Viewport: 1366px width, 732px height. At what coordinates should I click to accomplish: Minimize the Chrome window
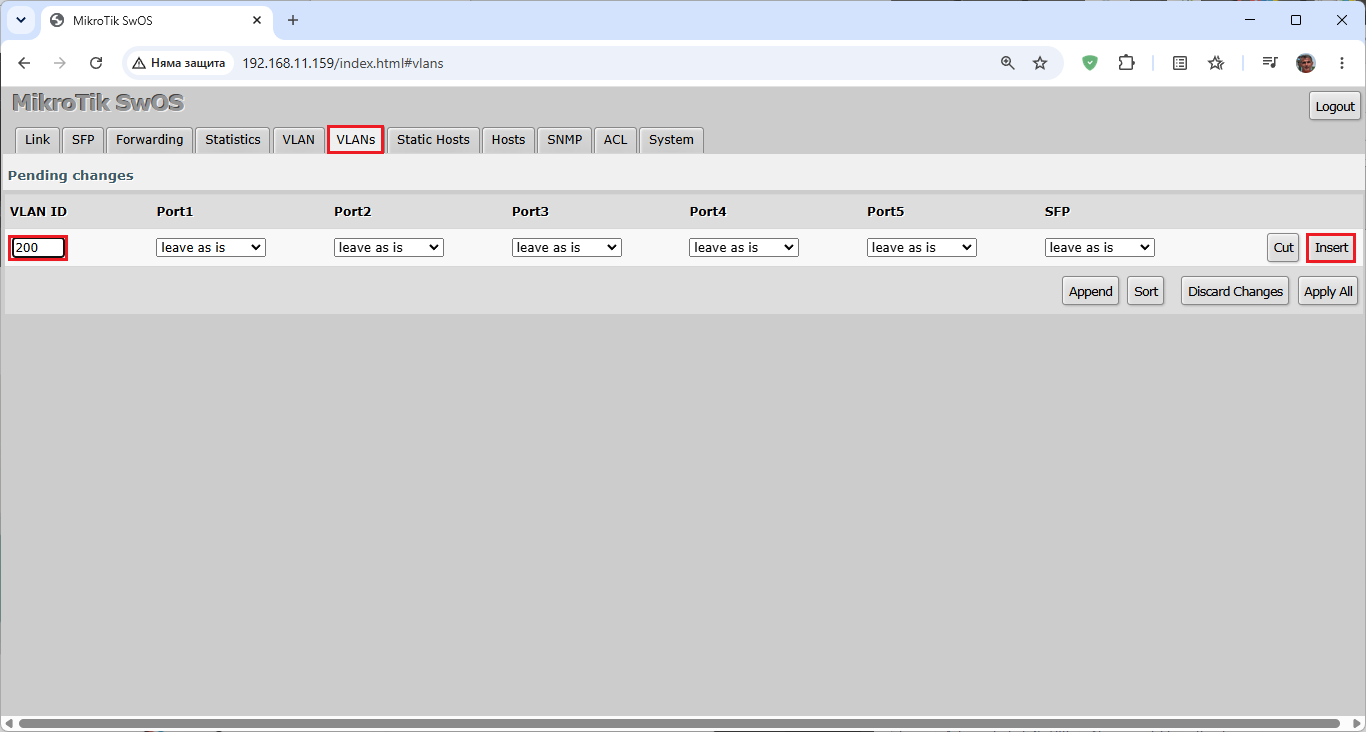click(x=1250, y=20)
